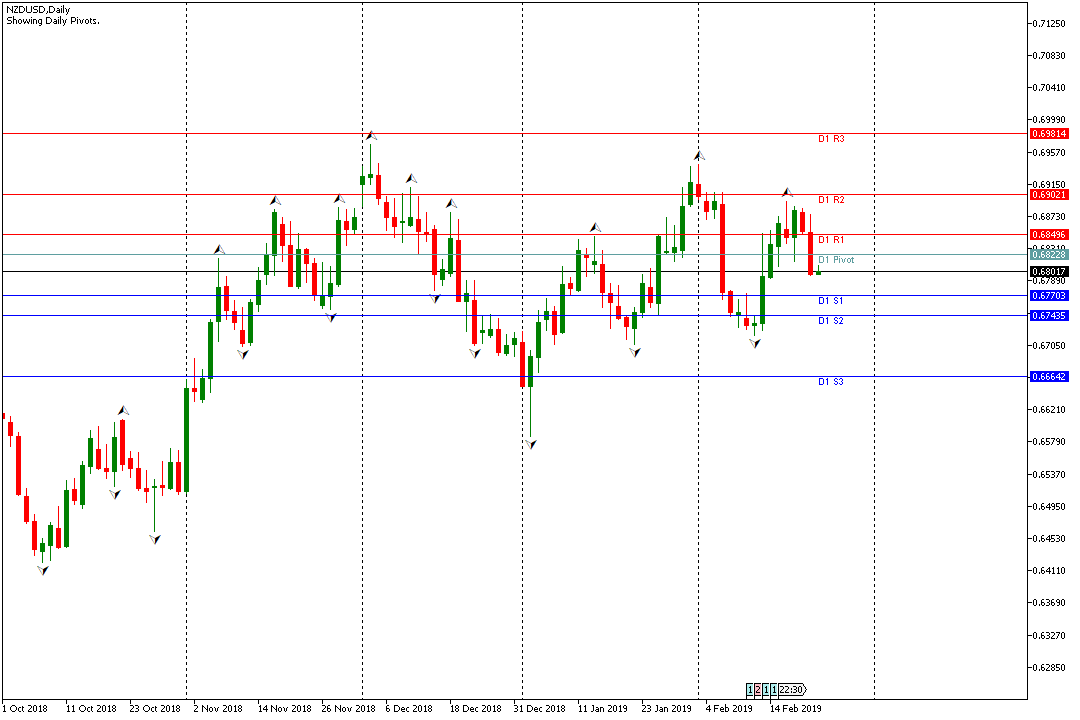Click the "D1 S3" label
1080x720 pixels.
(x=831, y=382)
